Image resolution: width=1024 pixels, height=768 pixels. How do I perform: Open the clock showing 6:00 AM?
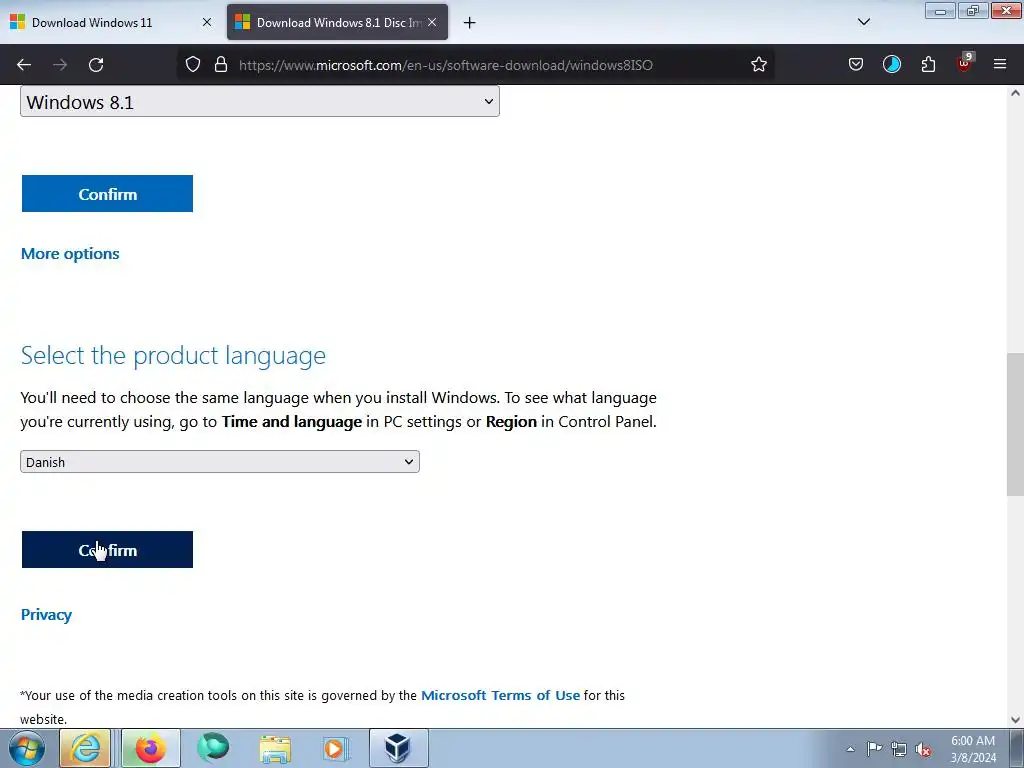click(973, 749)
